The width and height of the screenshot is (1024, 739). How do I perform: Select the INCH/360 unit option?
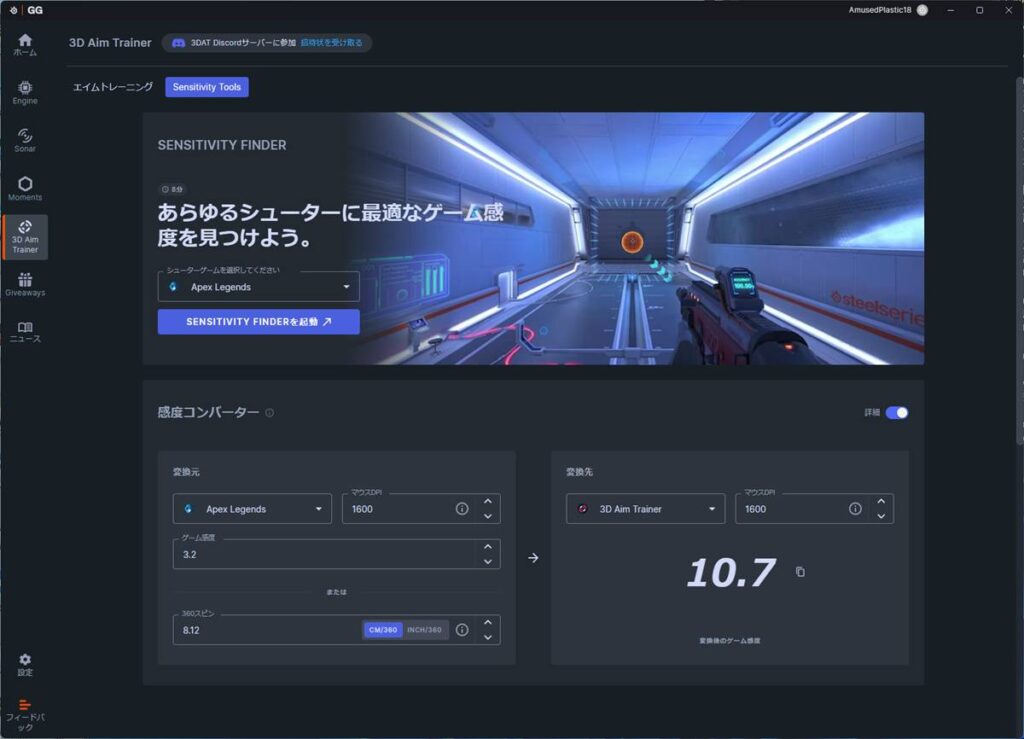[x=424, y=630]
